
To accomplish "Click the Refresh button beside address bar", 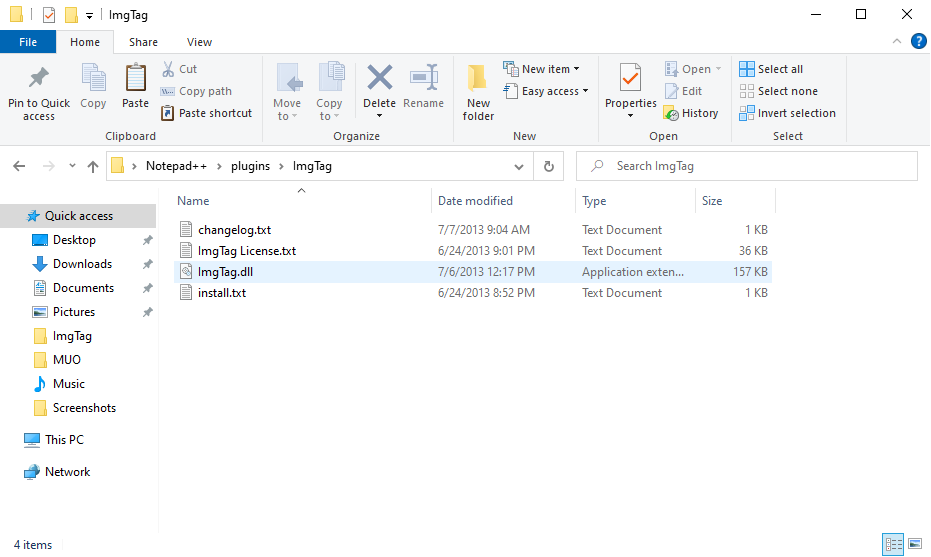I will click(x=549, y=166).
